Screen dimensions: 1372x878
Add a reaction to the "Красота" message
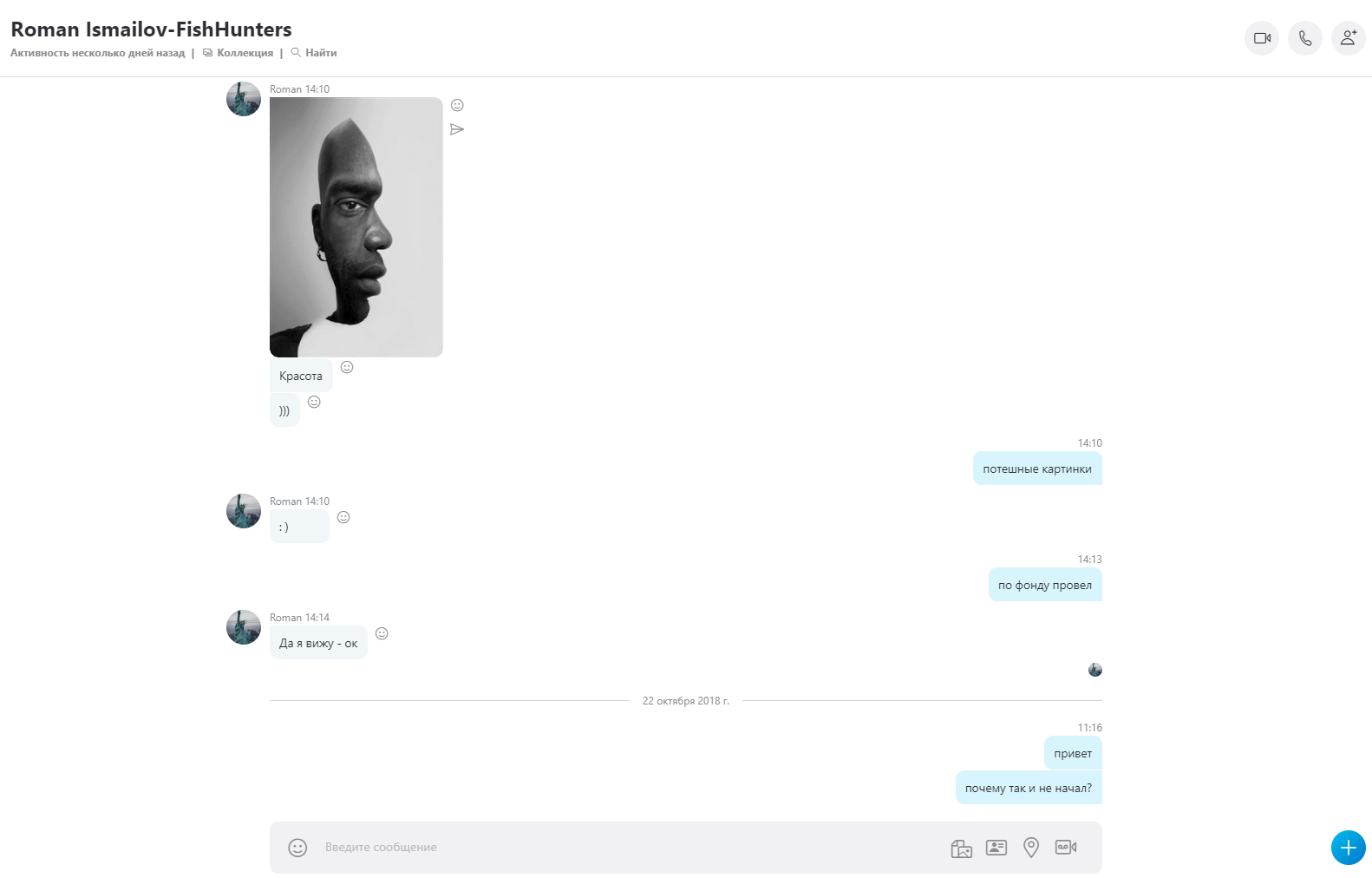click(x=347, y=367)
